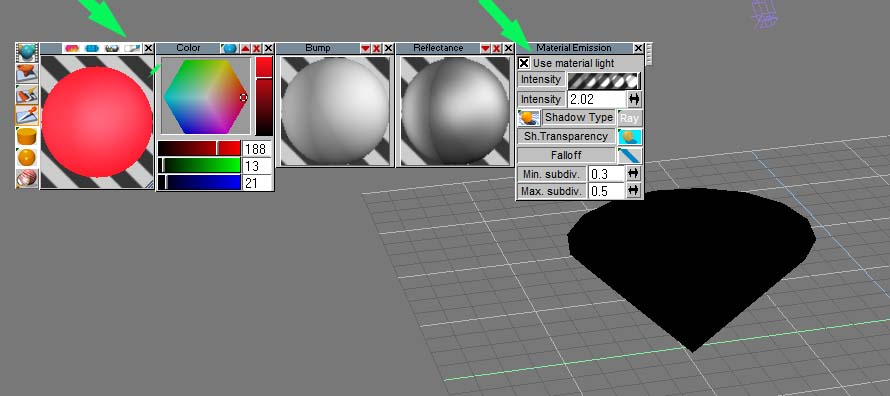This screenshot has height=396, width=890.
Task: Click the Bump preview sphere
Action: [x=335, y=111]
